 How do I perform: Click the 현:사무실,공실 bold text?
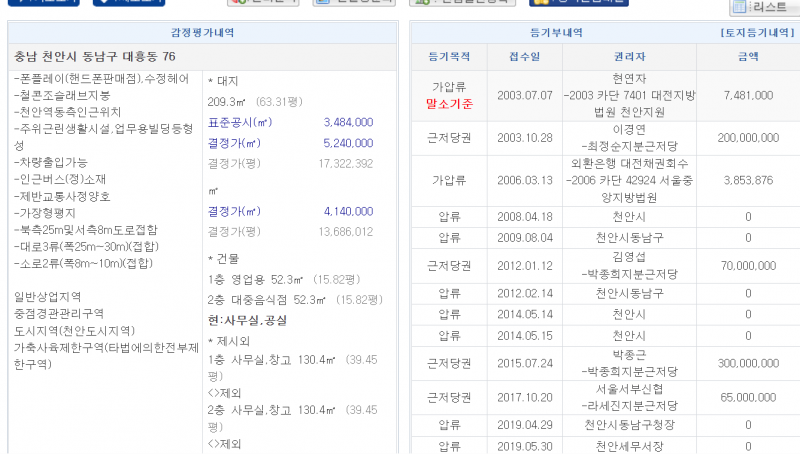coord(246,318)
